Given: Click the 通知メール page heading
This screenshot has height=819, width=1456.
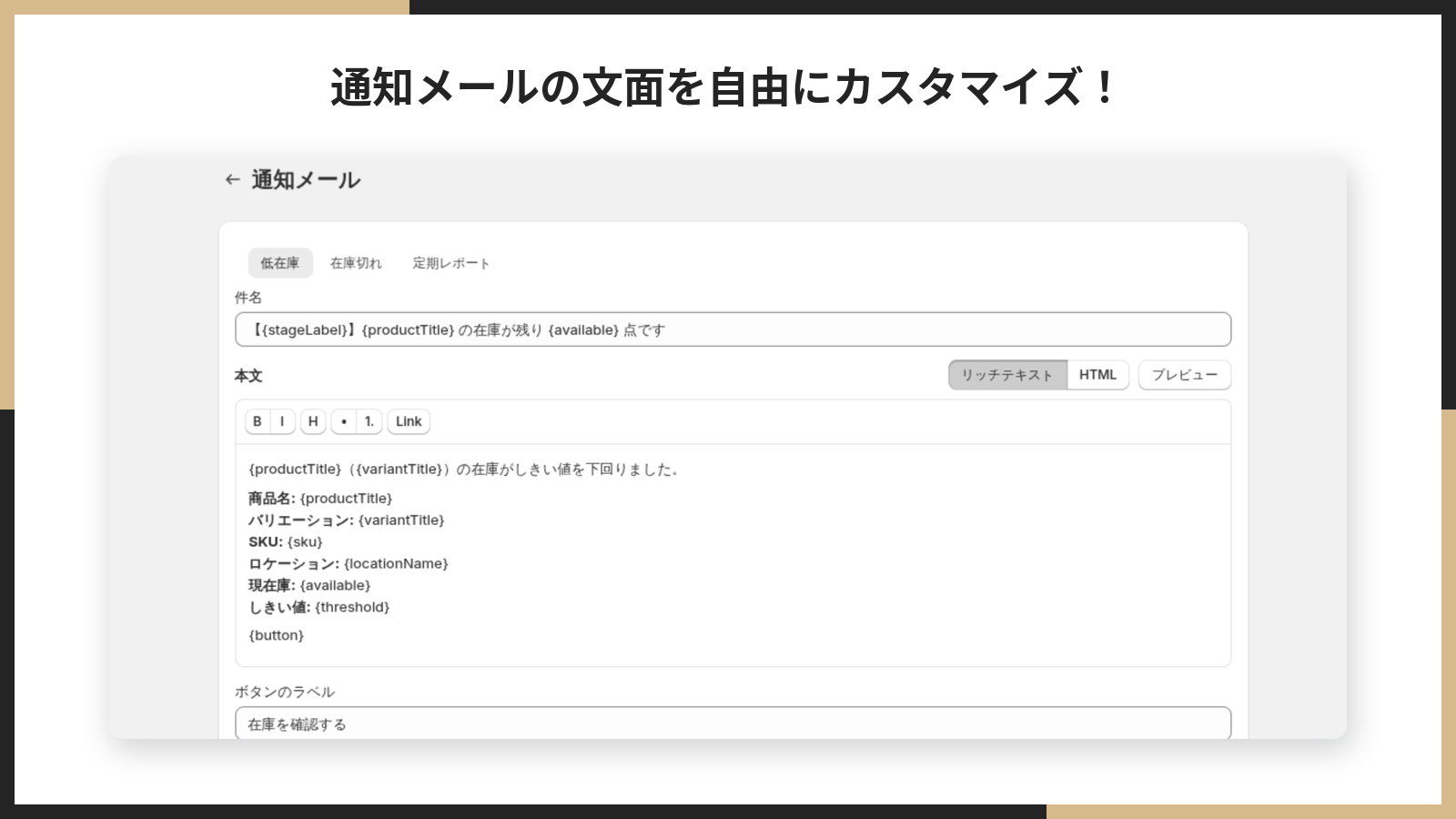Looking at the screenshot, I should [306, 180].
